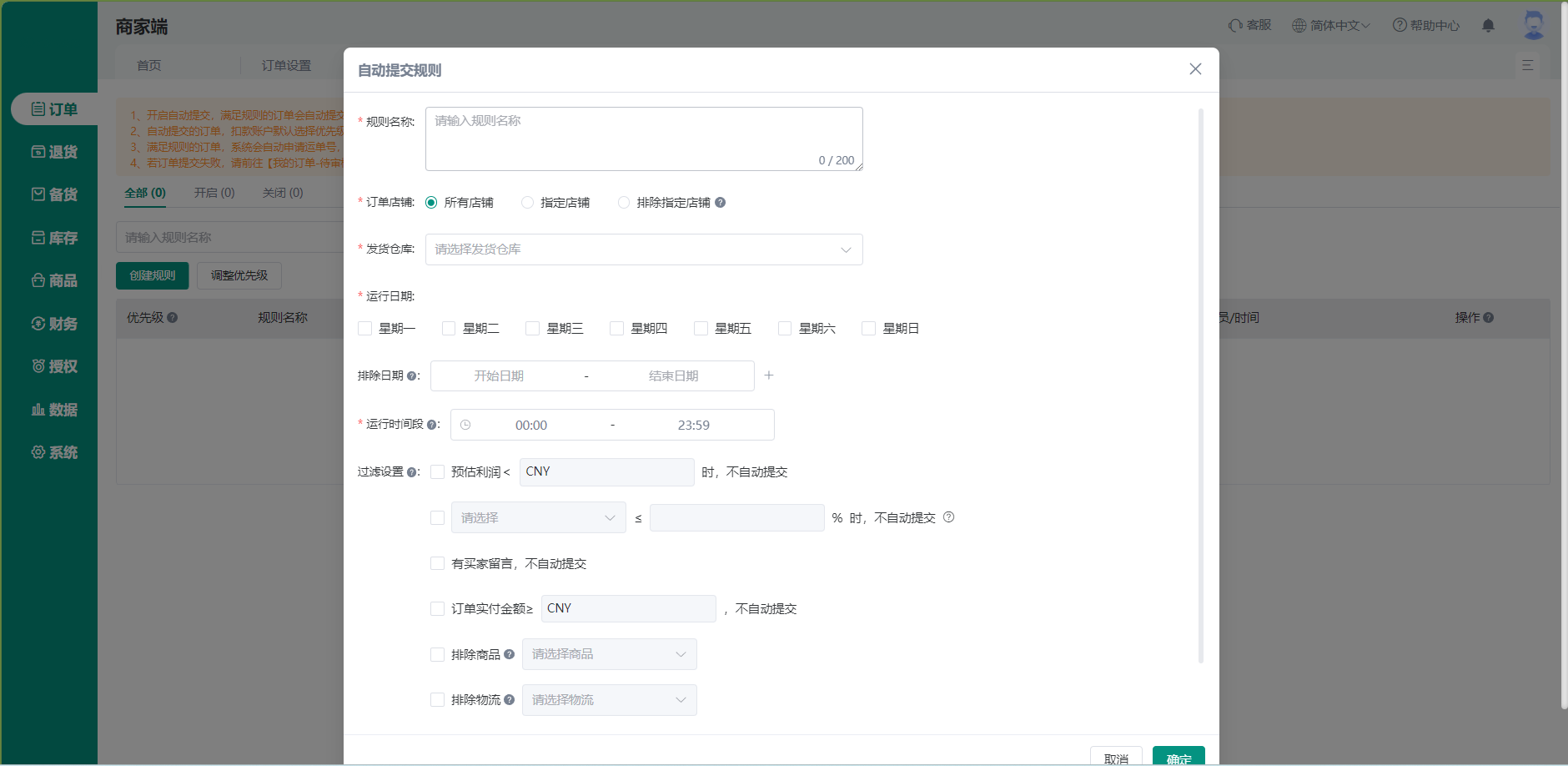The height and width of the screenshot is (766, 1568).
Task: Open the 发货仓库 dropdown
Action: (x=643, y=249)
